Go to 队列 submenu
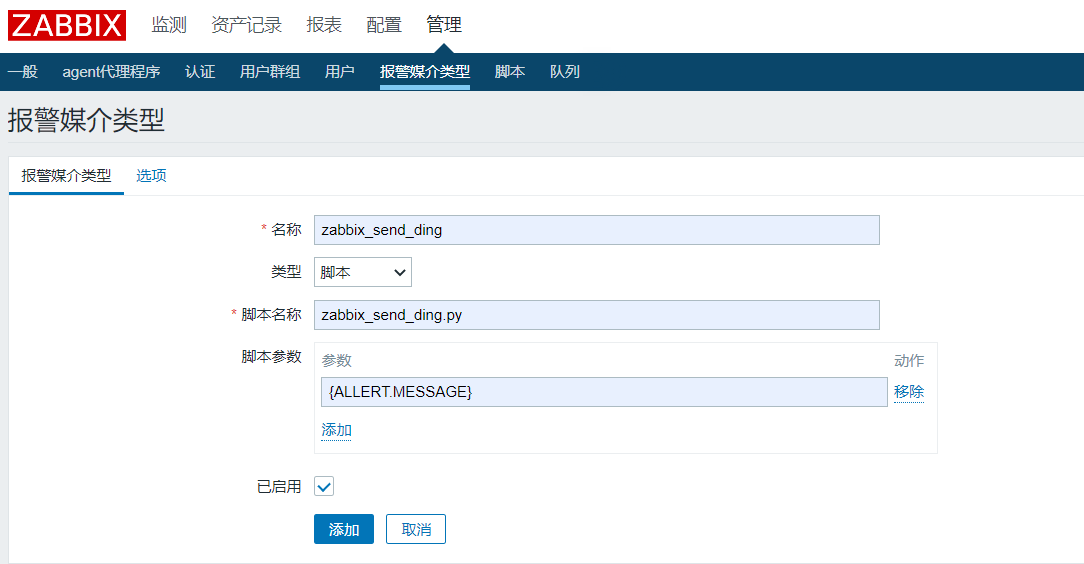This screenshot has width=1084, height=564. click(565, 72)
